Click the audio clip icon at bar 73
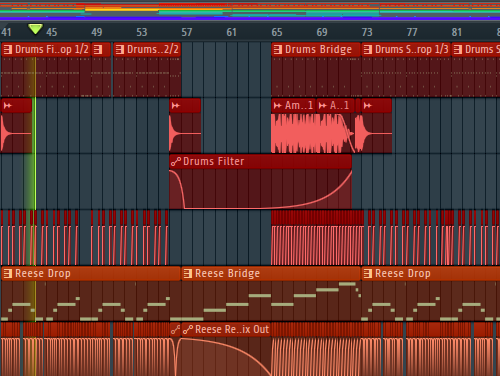This screenshot has width=500, height=376. pos(368,106)
